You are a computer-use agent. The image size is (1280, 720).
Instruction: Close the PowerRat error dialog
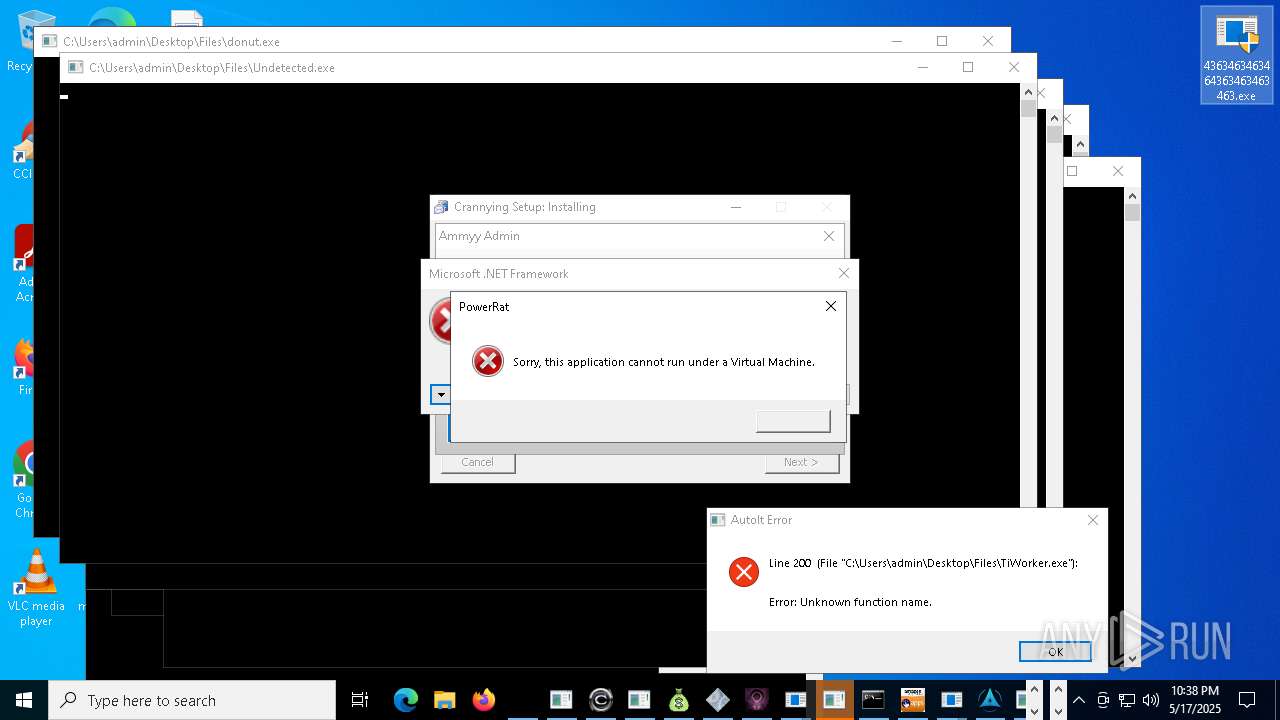831,306
